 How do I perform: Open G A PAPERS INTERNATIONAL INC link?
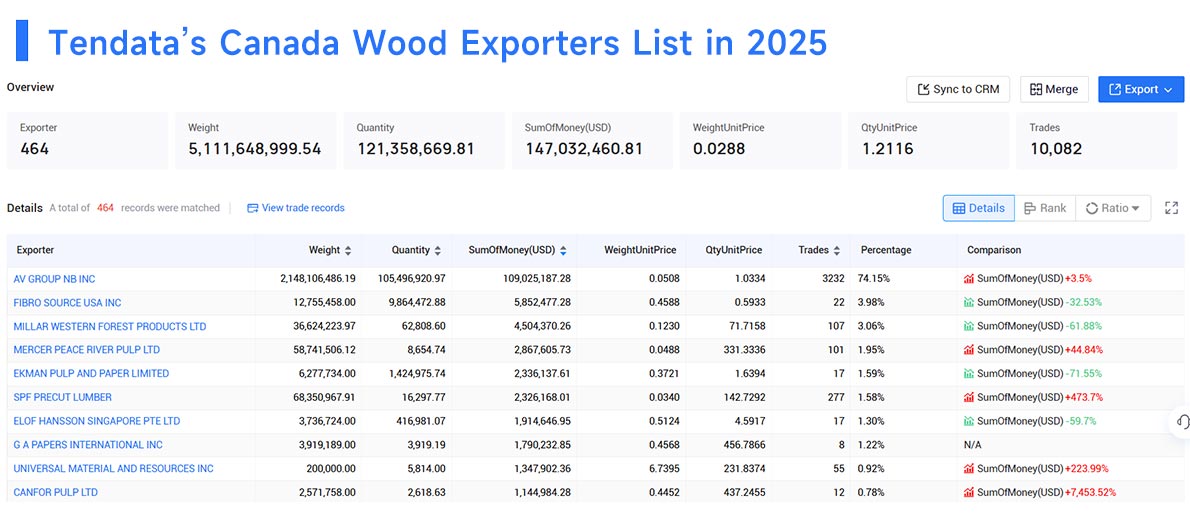coord(88,445)
